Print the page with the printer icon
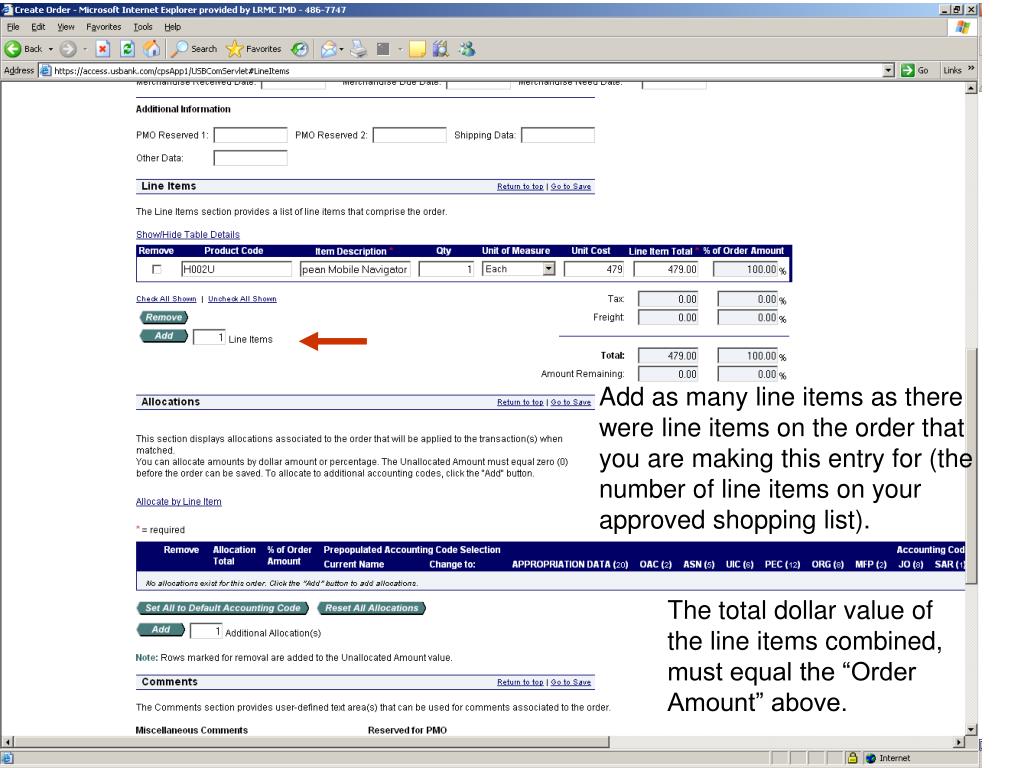Image resolution: width=1024 pixels, height=768 pixels. tap(359, 49)
